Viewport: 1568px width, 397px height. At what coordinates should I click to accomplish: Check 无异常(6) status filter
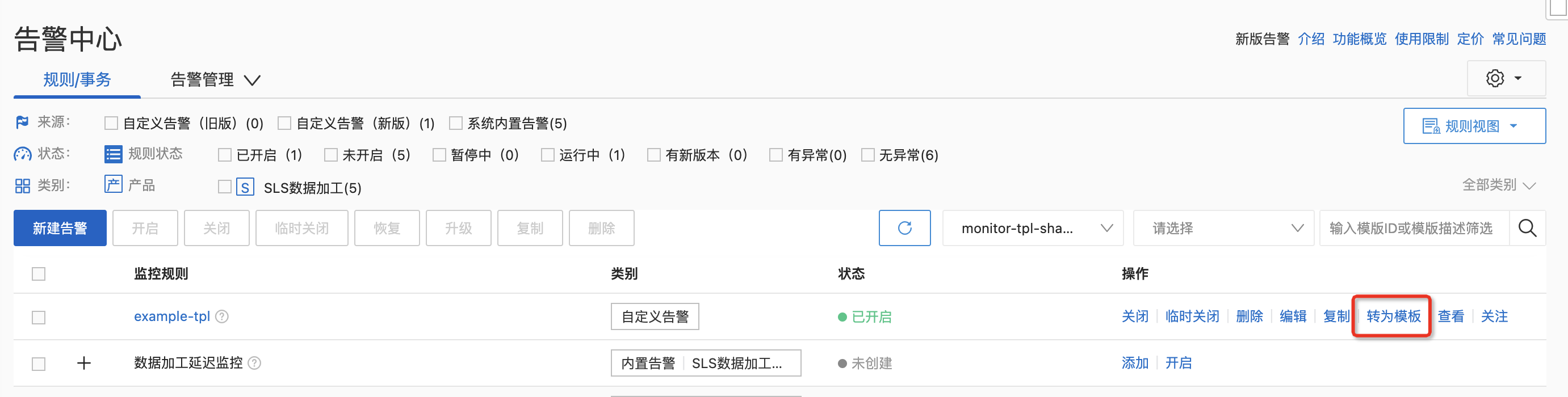pyautogui.click(x=867, y=155)
